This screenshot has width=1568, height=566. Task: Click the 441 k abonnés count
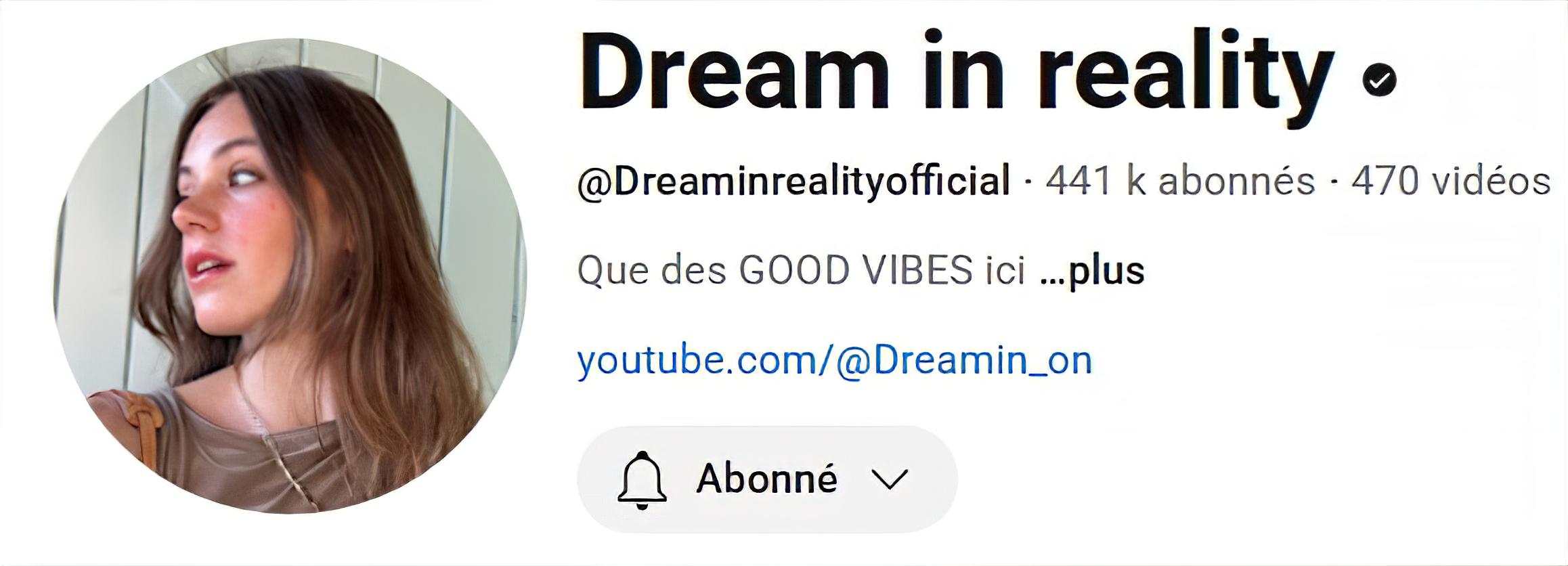tap(1180, 181)
